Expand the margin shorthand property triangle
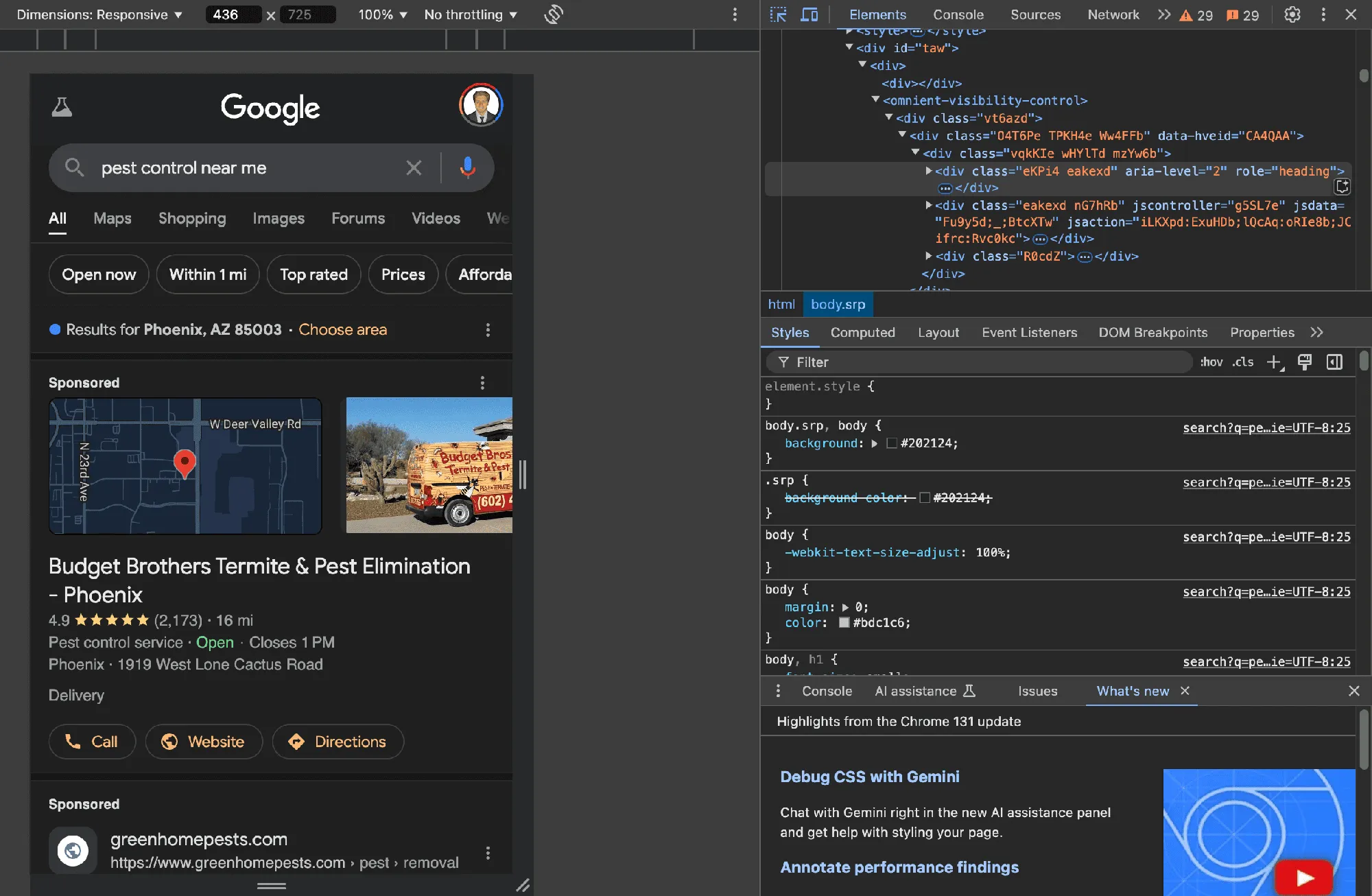Screen dimensions: 1372x896 tap(845, 607)
